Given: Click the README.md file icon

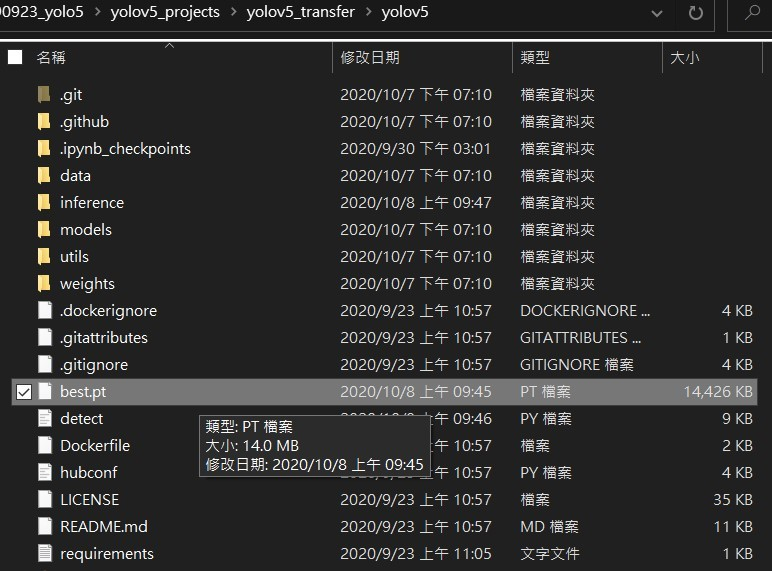Looking at the screenshot, I should point(45,527).
